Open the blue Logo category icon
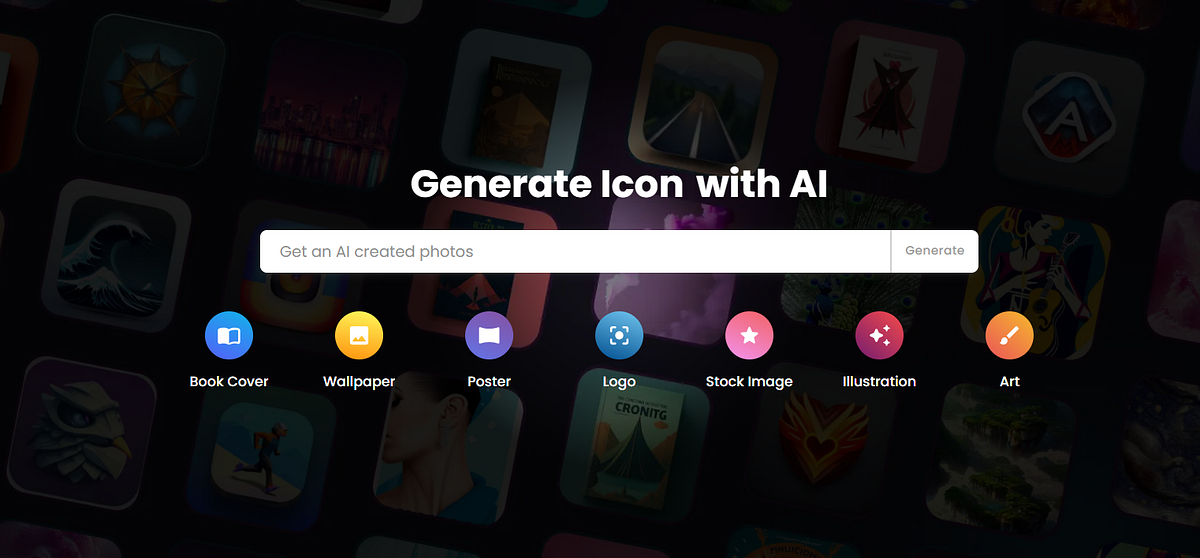This screenshot has height=558, width=1200. 619,336
